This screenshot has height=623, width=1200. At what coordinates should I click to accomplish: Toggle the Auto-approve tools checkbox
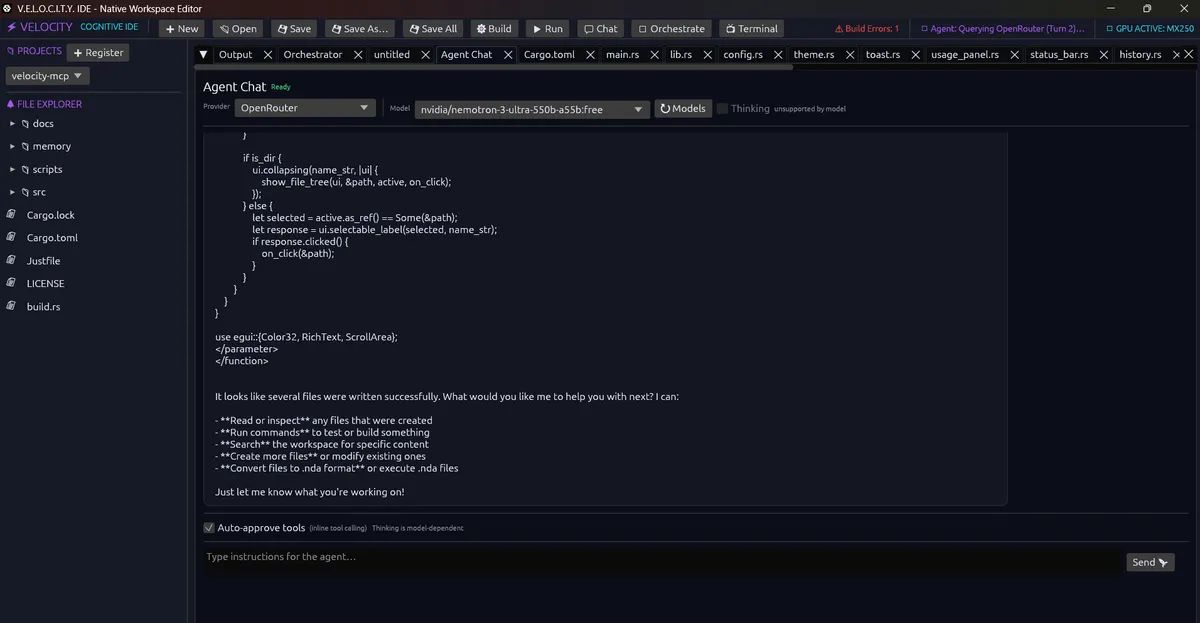coord(209,528)
